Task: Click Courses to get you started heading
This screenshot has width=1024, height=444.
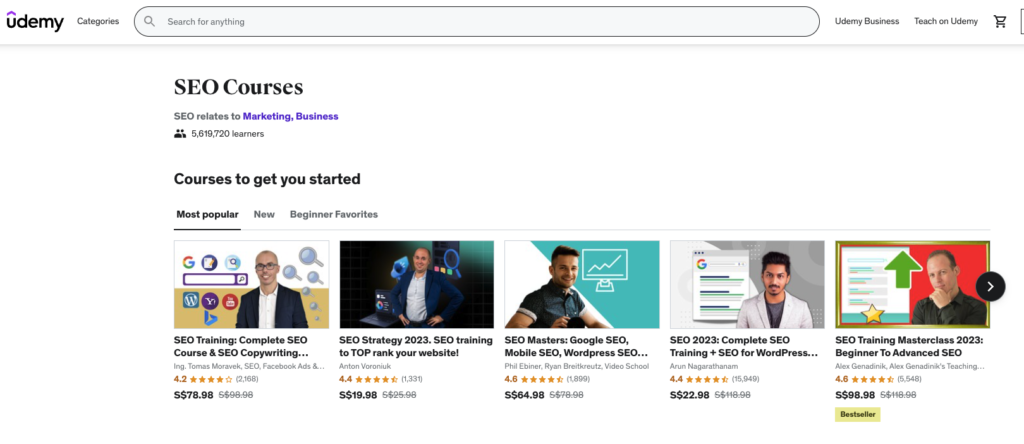Action: tap(267, 179)
